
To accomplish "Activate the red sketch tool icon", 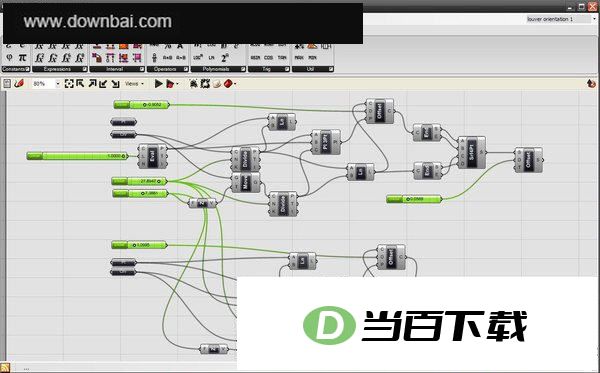I will [19, 84].
